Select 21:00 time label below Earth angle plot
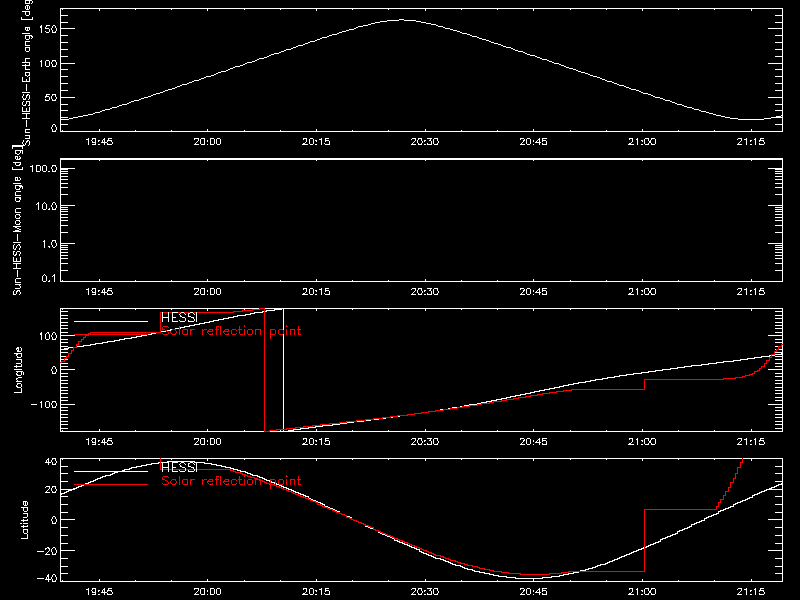Screen dimensions: 800x600 click(x=642, y=141)
